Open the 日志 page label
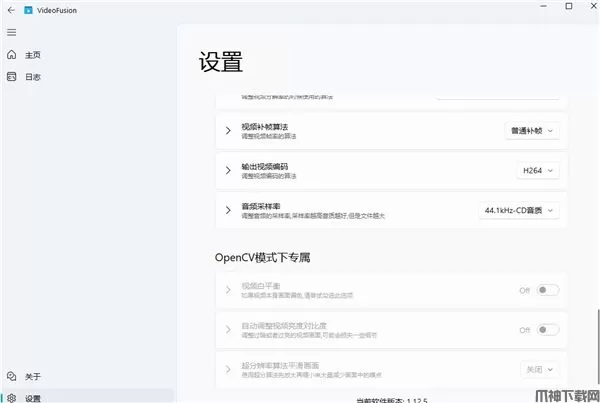This screenshot has height=403, width=600. (33, 77)
